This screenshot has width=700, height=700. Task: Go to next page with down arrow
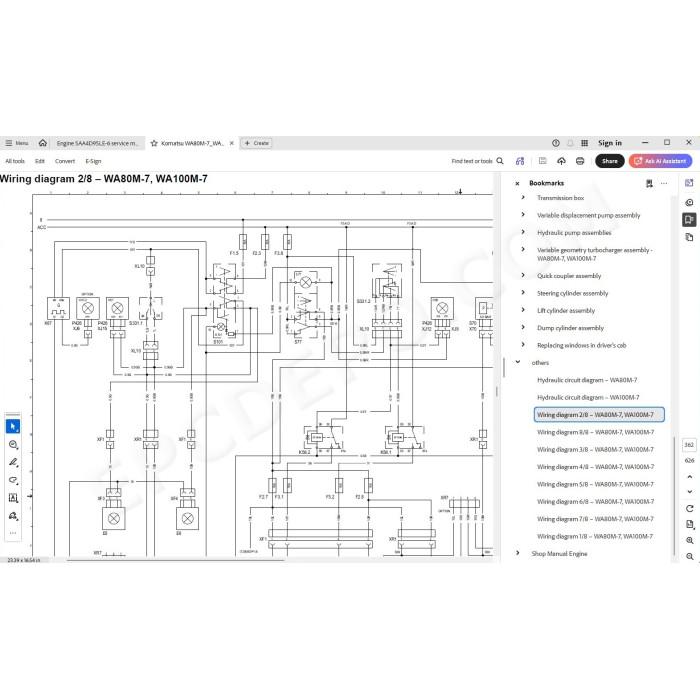point(689,492)
